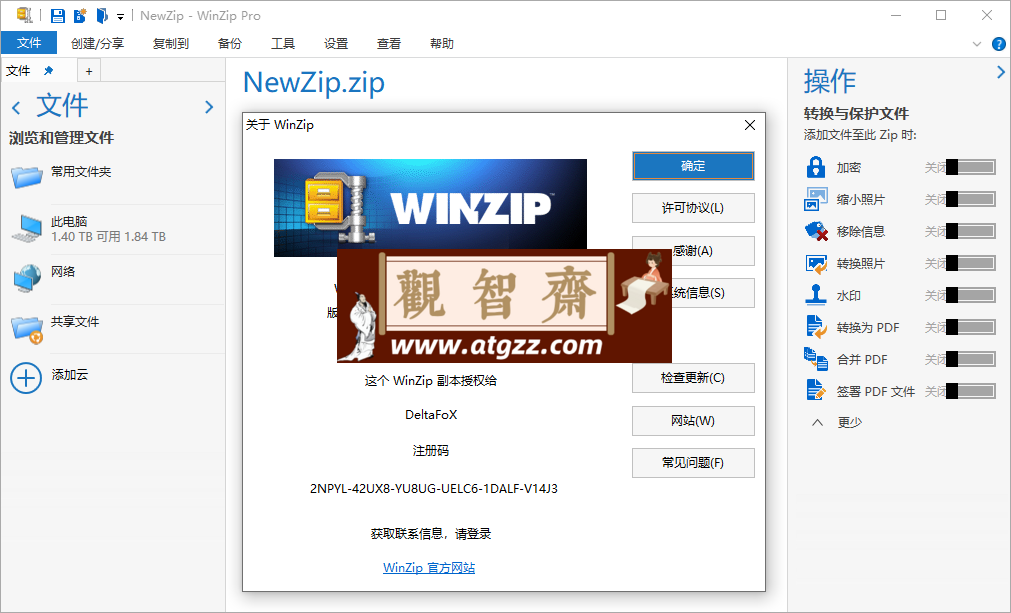This screenshot has width=1011, height=613.
Task: Open the quick access toolbar dropdown arrow
Action: tap(121, 17)
